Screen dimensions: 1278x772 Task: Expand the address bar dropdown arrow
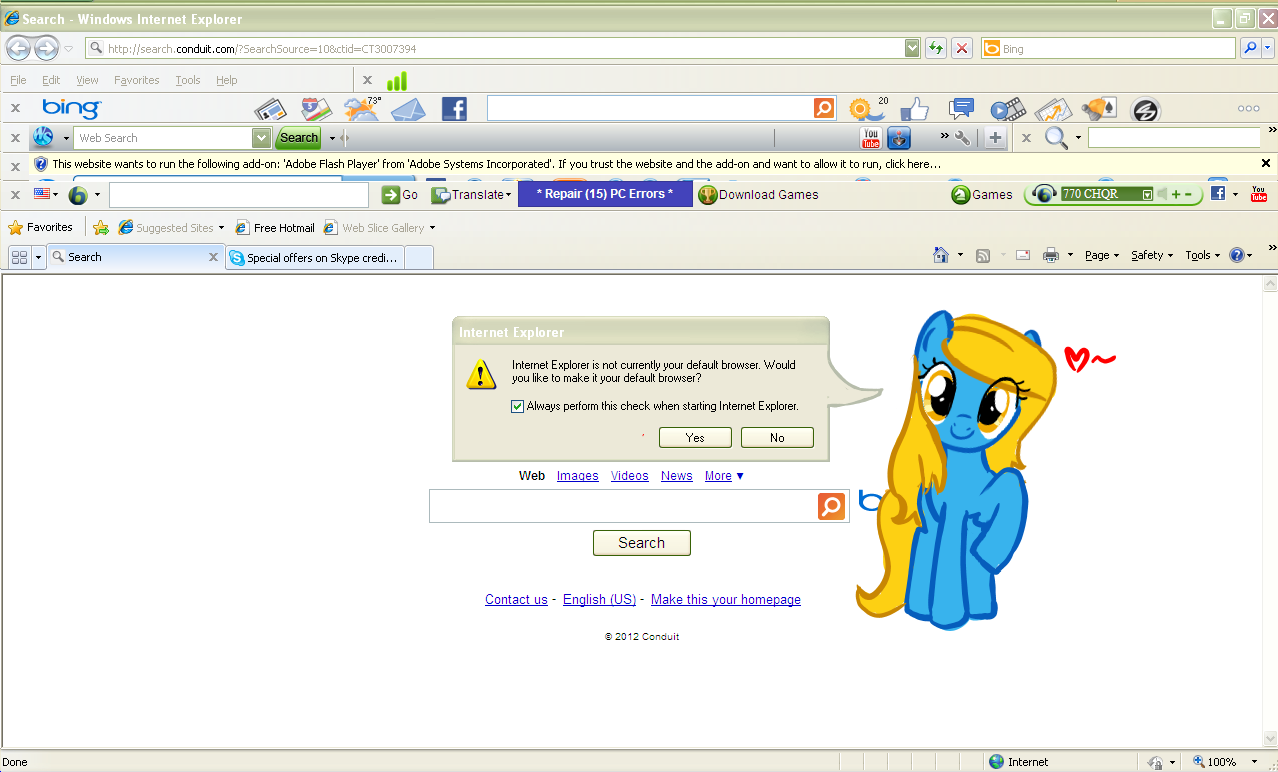pyautogui.click(x=912, y=48)
